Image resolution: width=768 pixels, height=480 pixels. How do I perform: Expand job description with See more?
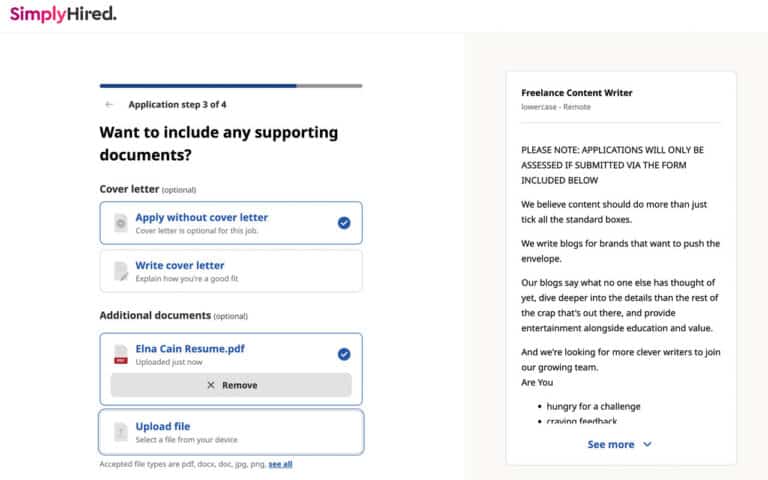(610, 444)
